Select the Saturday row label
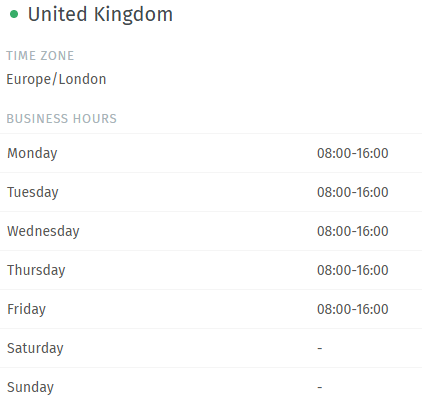 (x=35, y=349)
